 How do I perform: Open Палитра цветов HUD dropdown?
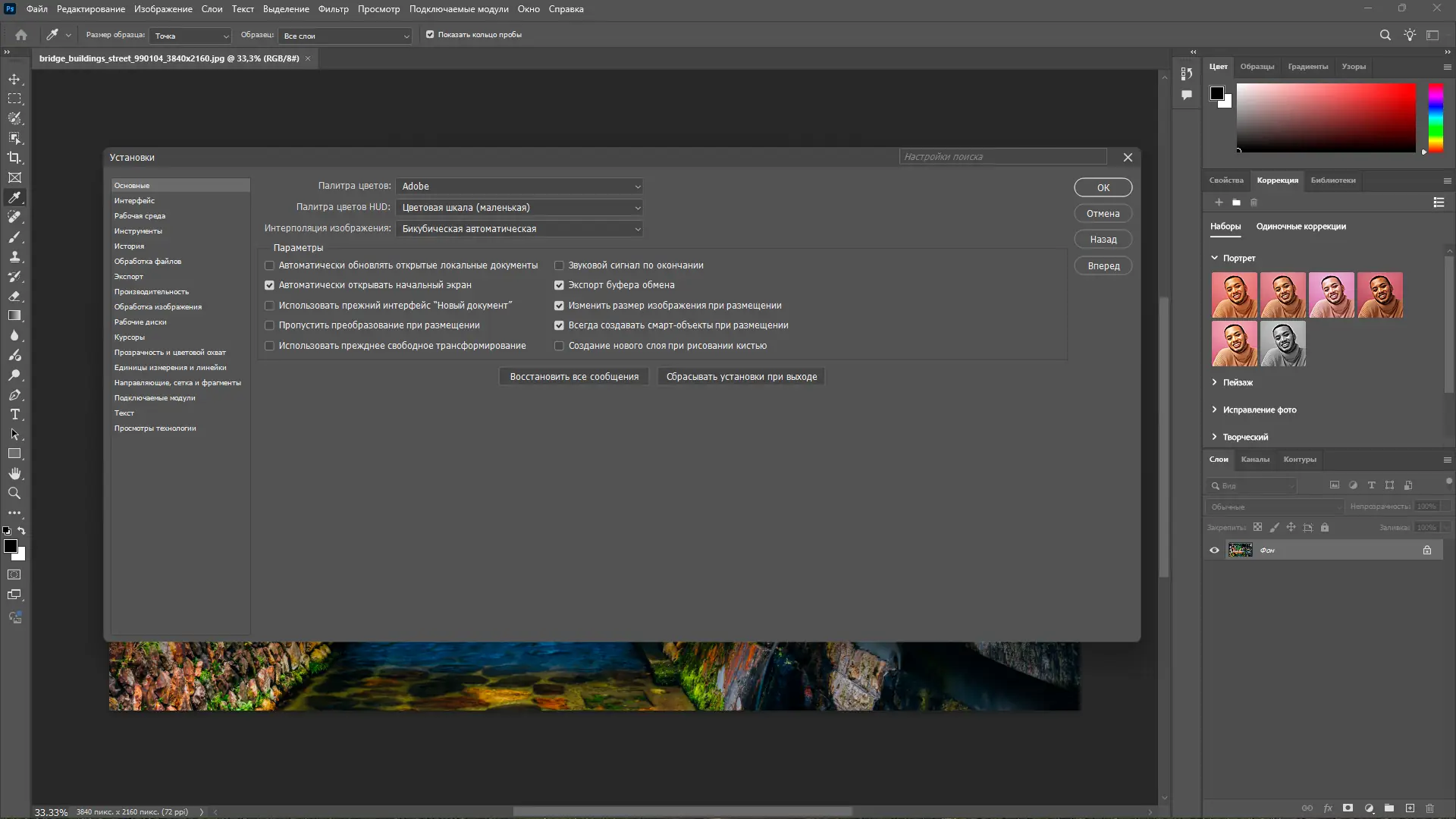click(x=519, y=208)
